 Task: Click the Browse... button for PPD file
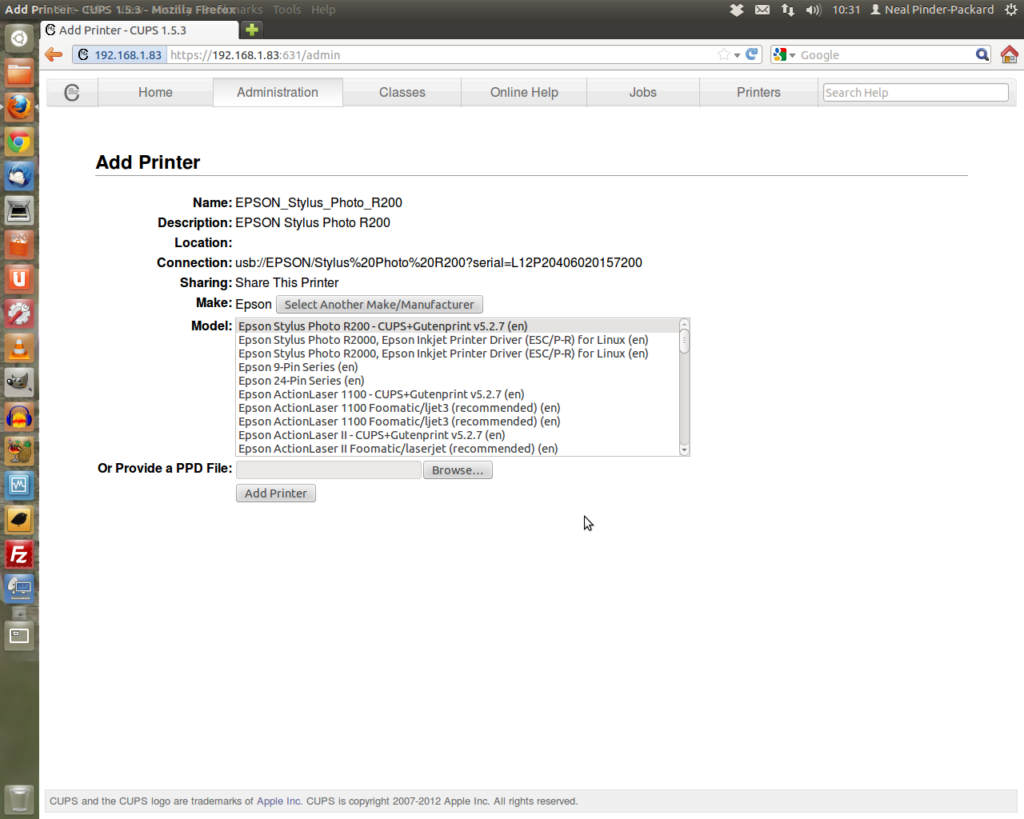tap(458, 470)
